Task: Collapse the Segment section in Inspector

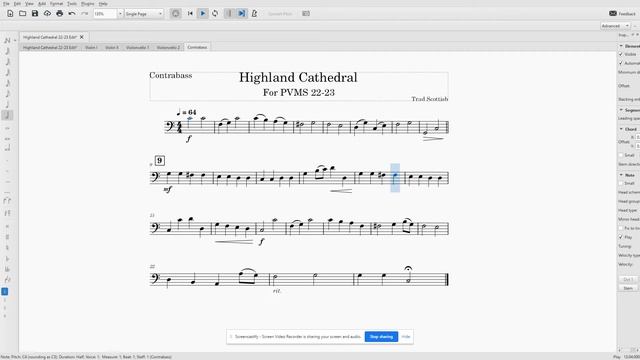Action: pos(621,110)
